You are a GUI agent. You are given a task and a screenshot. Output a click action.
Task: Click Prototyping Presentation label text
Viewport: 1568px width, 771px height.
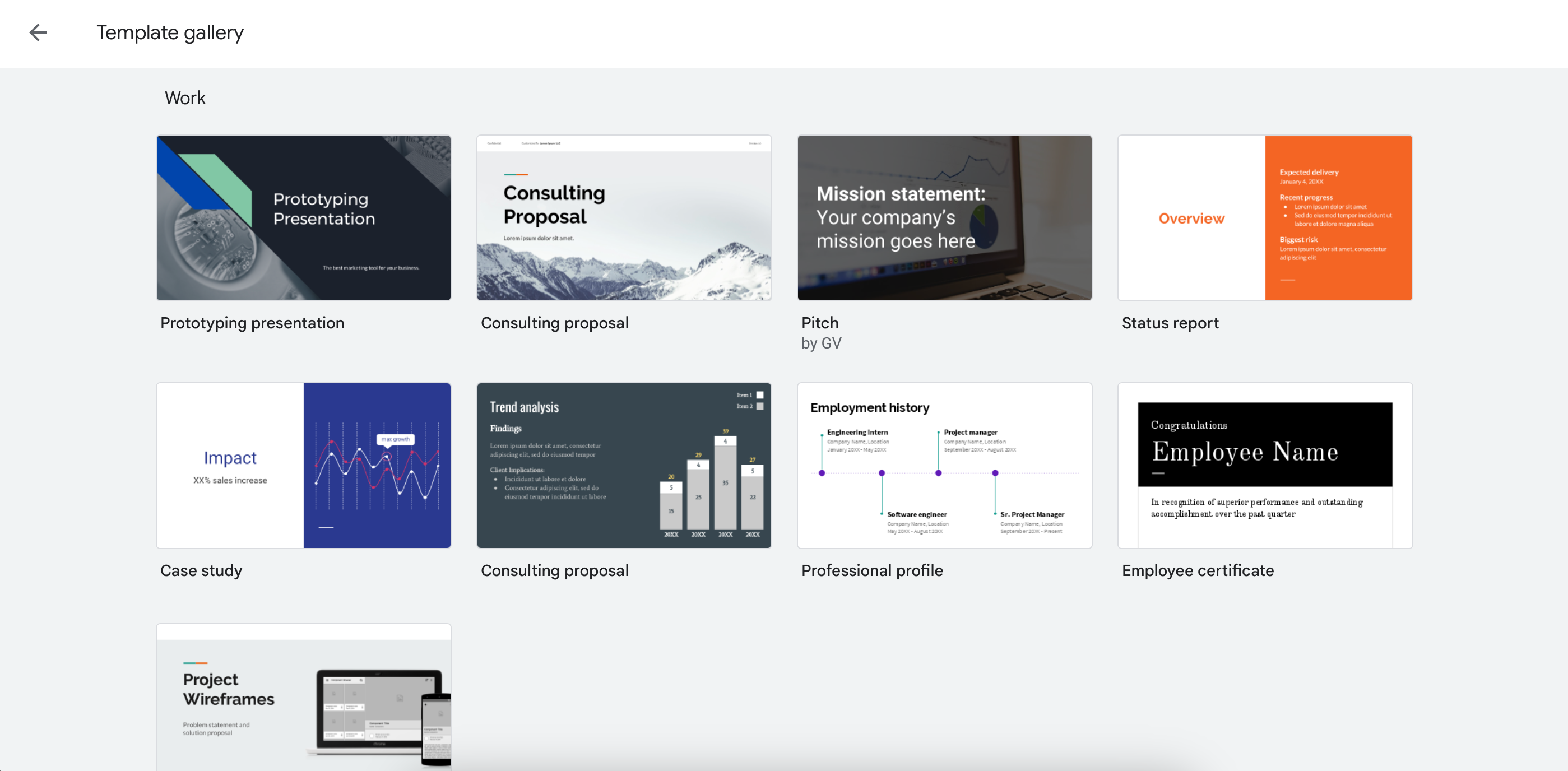click(252, 322)
